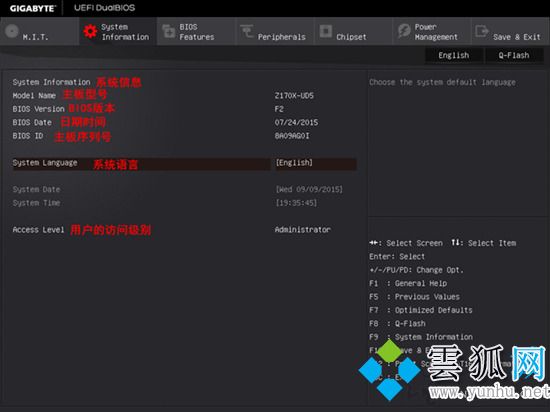This screenshot has height=412, width=550.
Task: Open the Peripherals tab
Action: [x=275, y=32]
